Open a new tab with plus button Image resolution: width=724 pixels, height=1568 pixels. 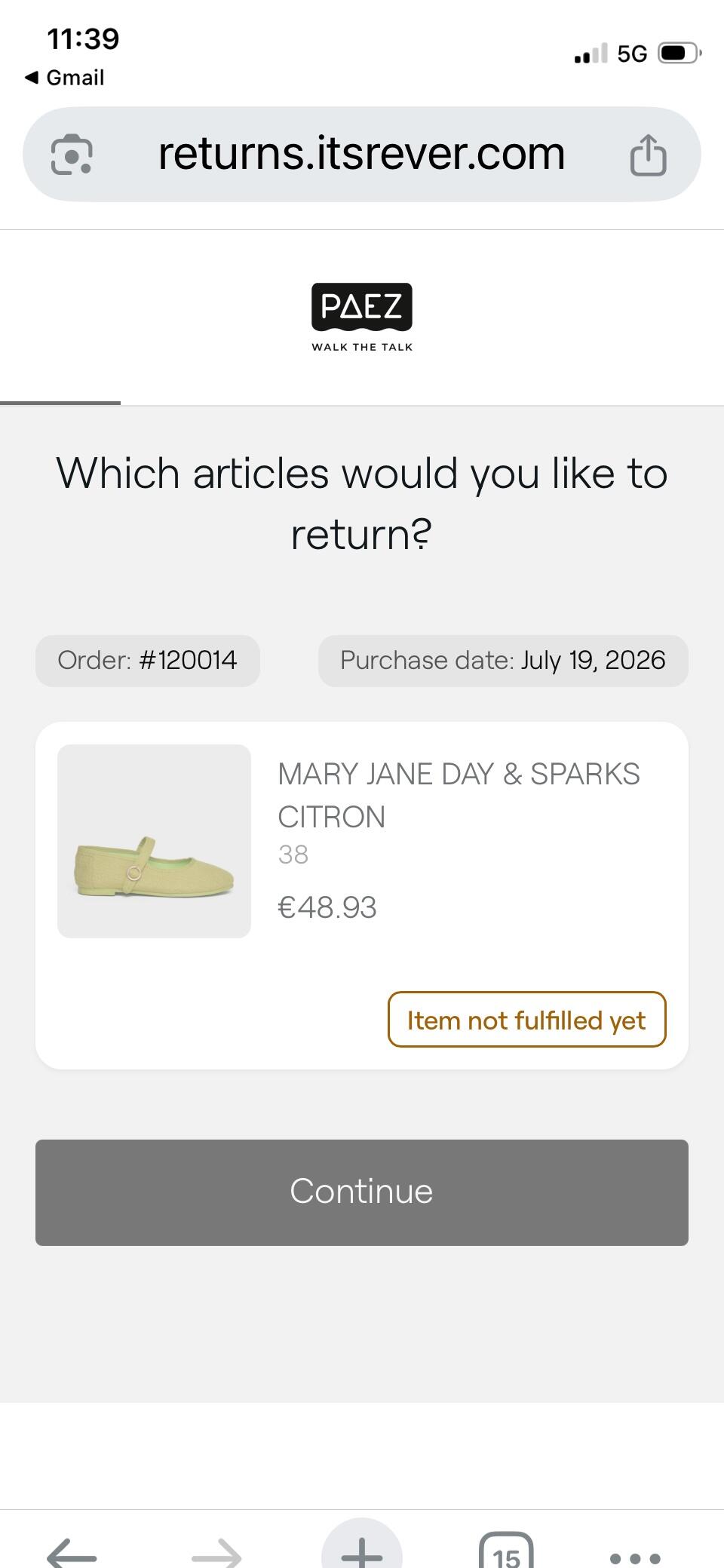[x=362, y=1546]
